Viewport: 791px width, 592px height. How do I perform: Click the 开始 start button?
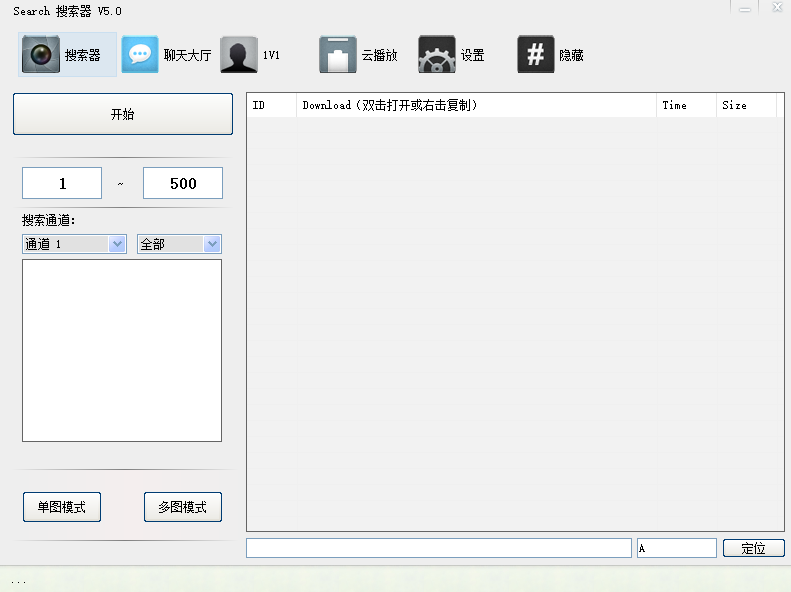point(123,114)
